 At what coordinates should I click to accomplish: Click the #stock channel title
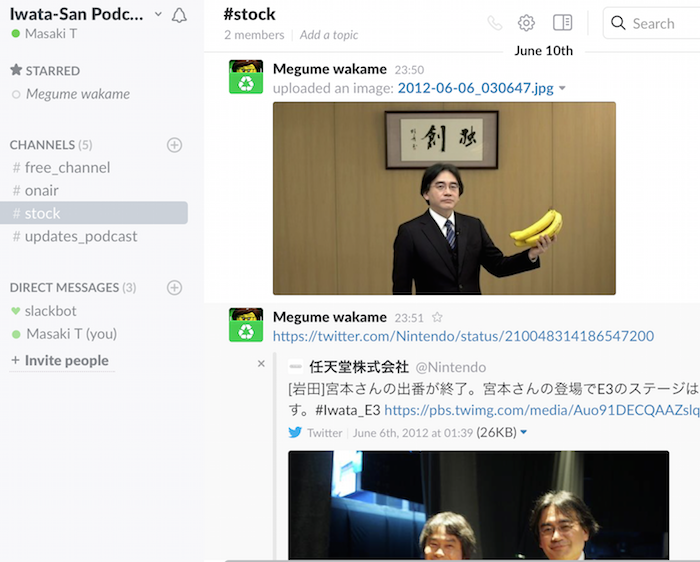(x=249, y=14)
